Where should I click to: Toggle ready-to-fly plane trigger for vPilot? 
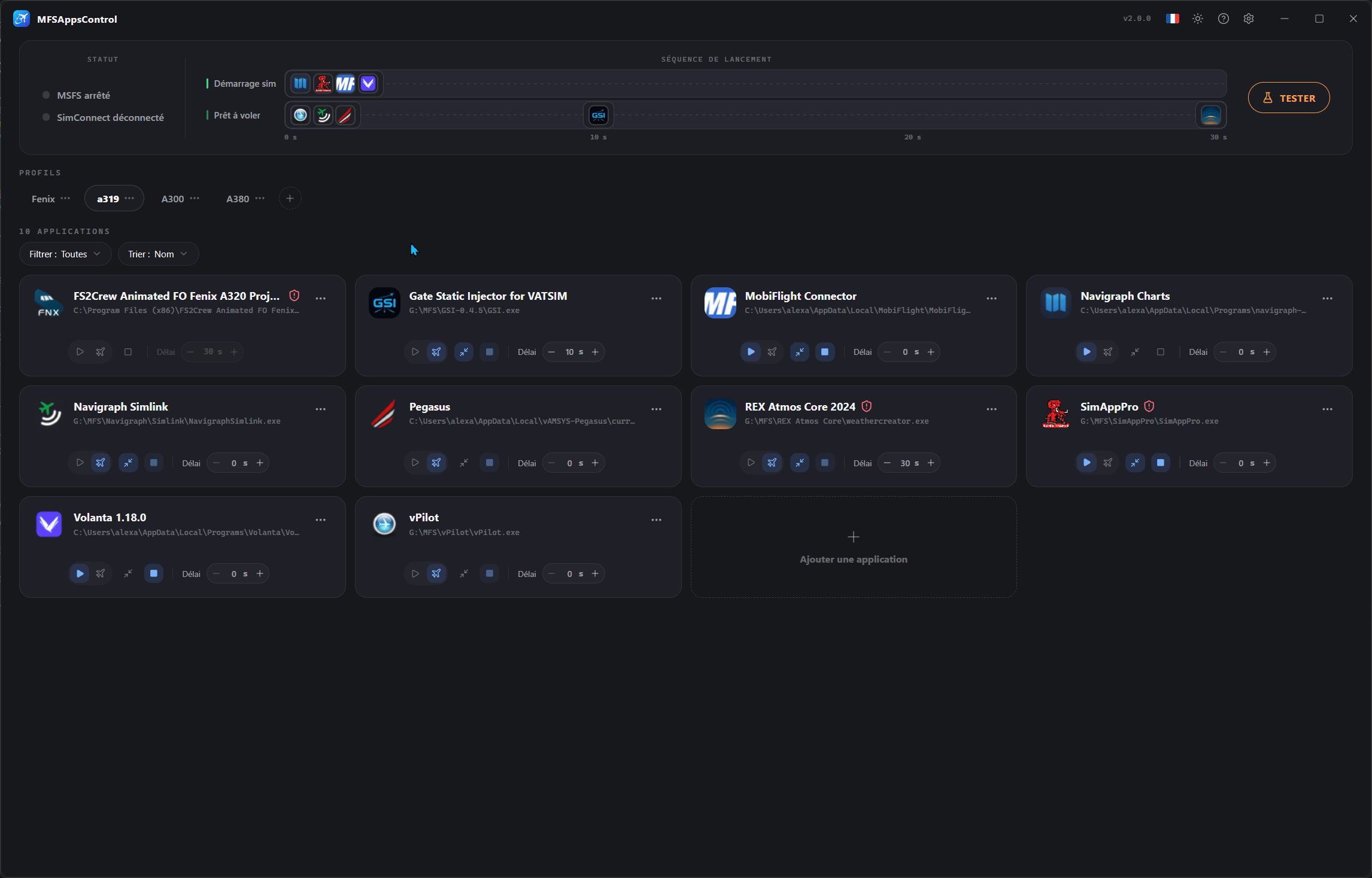point(436,573)
